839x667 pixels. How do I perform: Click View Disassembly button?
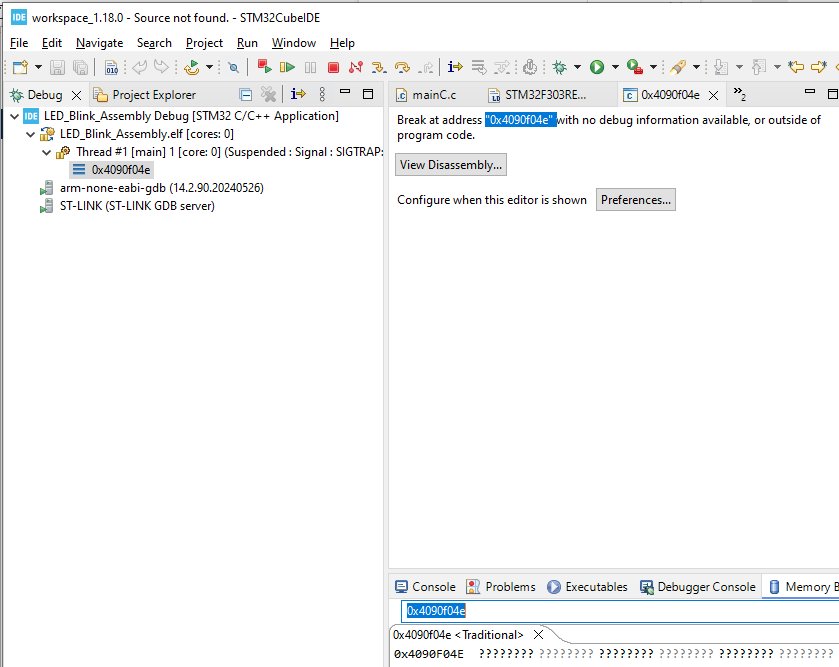tap(451, 165)
